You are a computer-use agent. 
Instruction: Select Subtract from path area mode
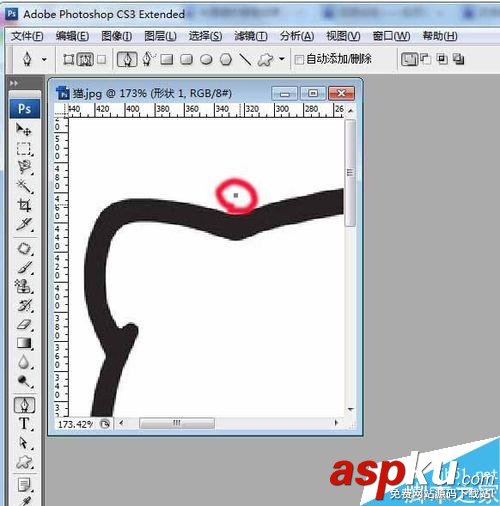(425, 60)
